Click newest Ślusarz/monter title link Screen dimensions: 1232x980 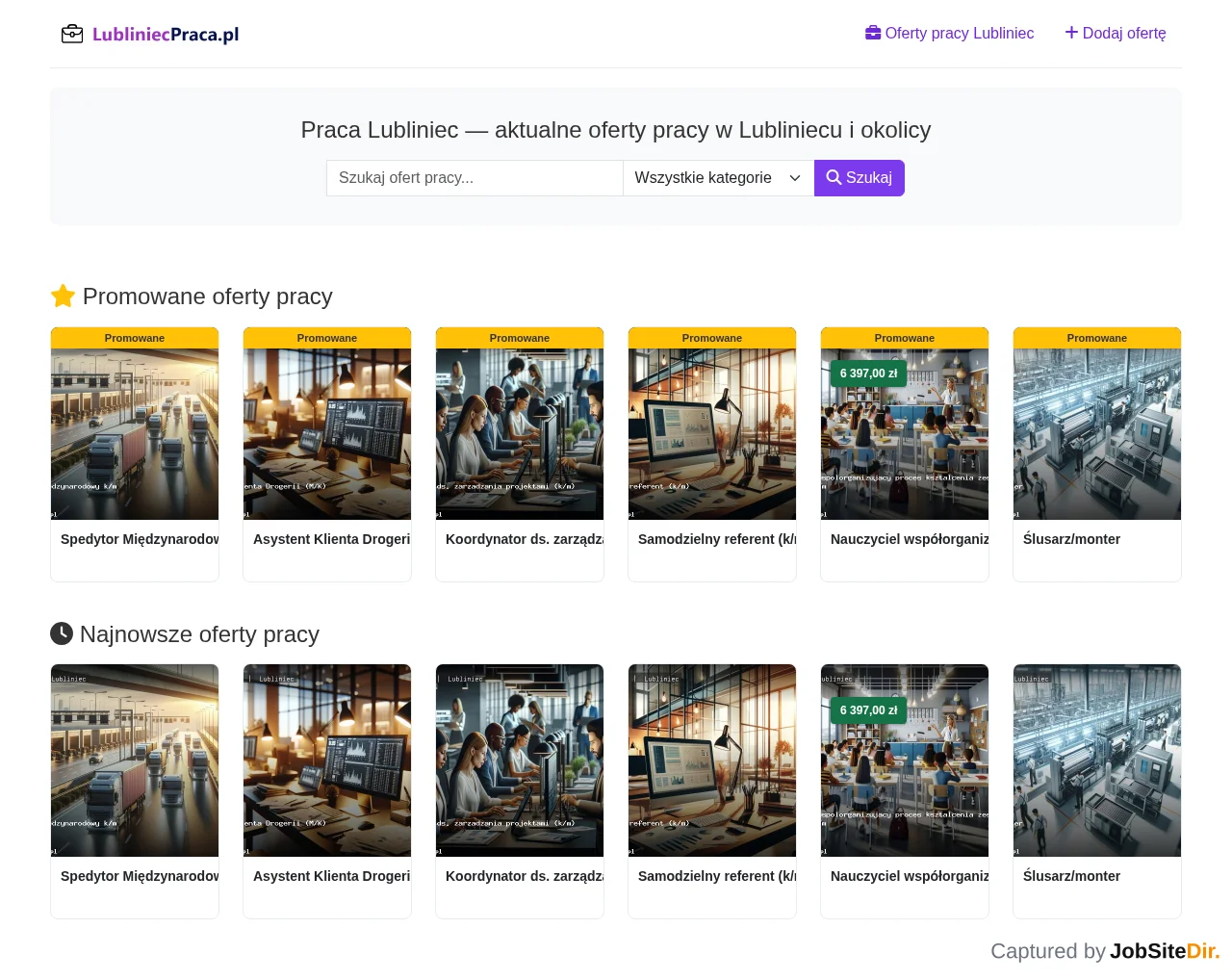point(1071,876)
